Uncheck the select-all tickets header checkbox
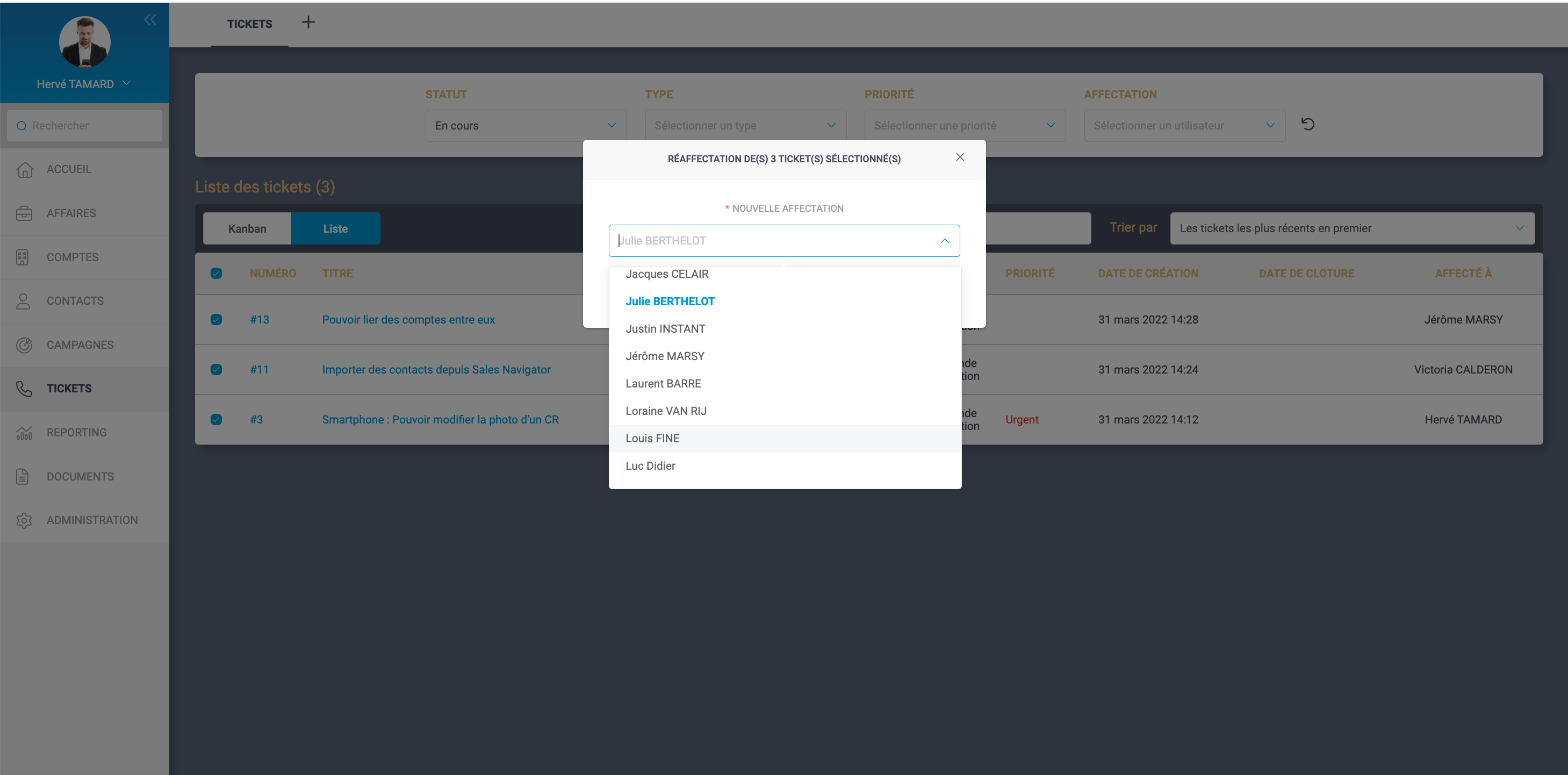The height and width of the screenshot is (775, 1568). click(216, 274)
